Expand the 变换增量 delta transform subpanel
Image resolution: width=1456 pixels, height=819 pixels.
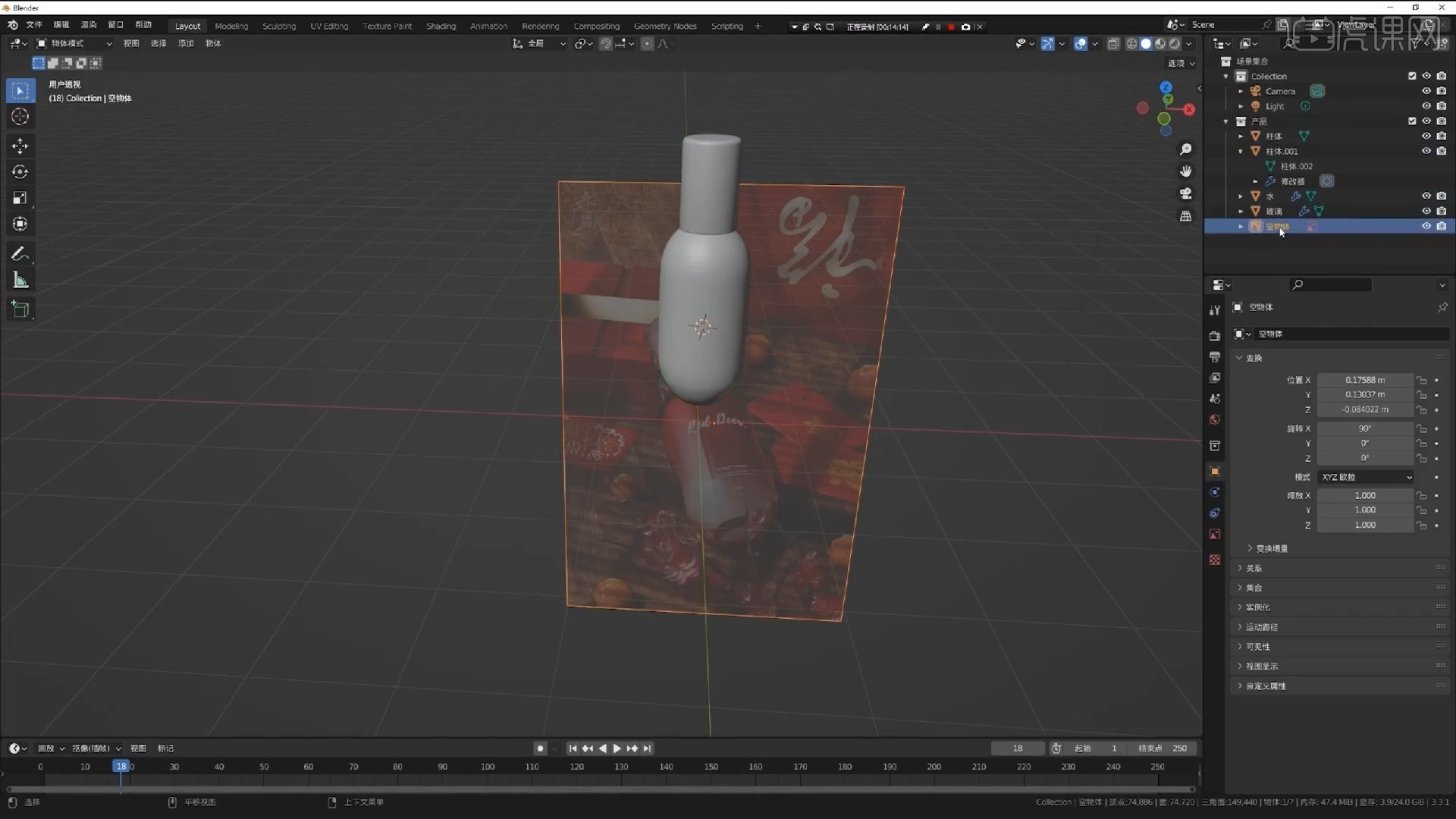click(x=1272, y=548)
